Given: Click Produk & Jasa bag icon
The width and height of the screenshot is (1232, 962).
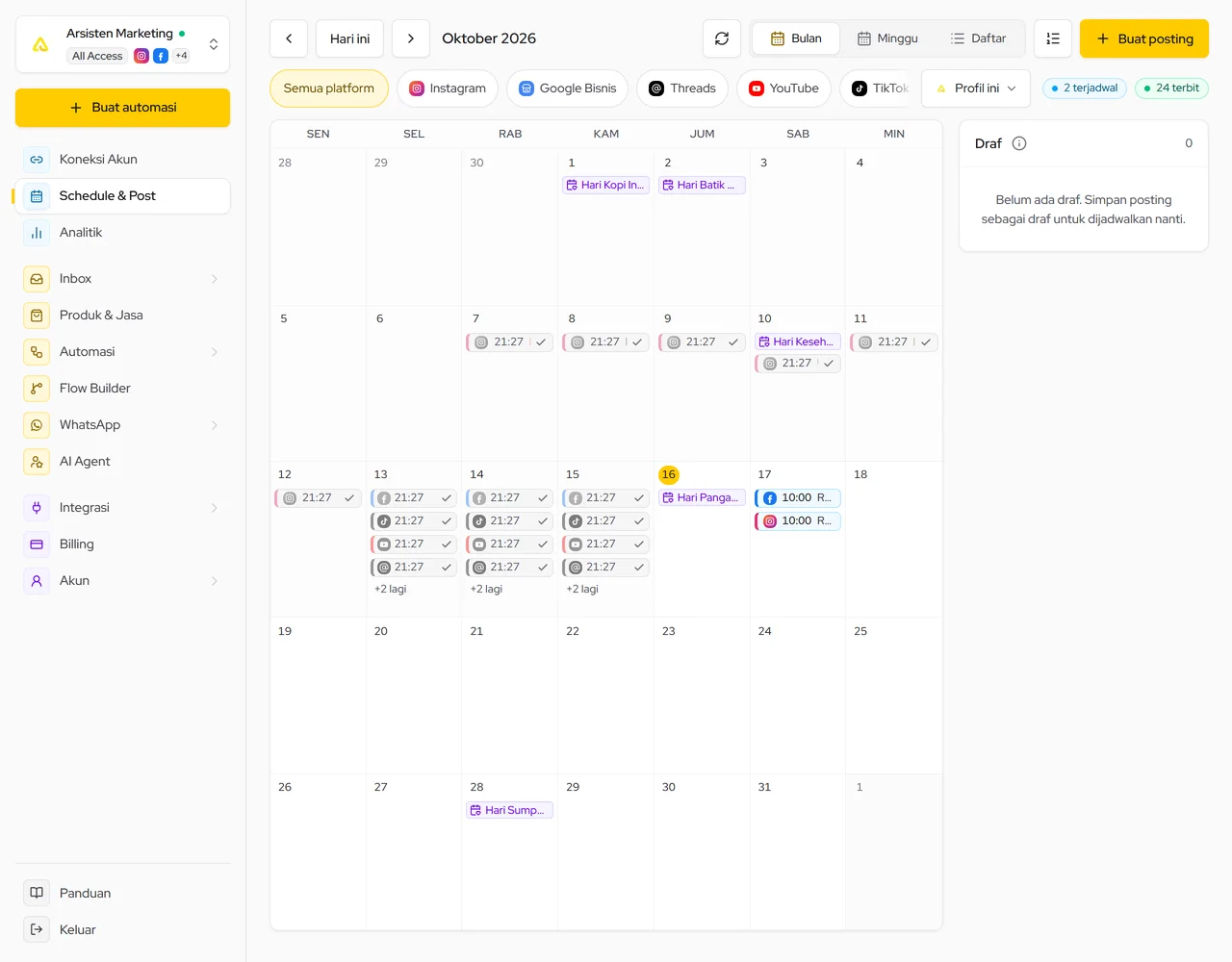Looking at the screenshot, I should pyautogui.click(x=37, y=316).
